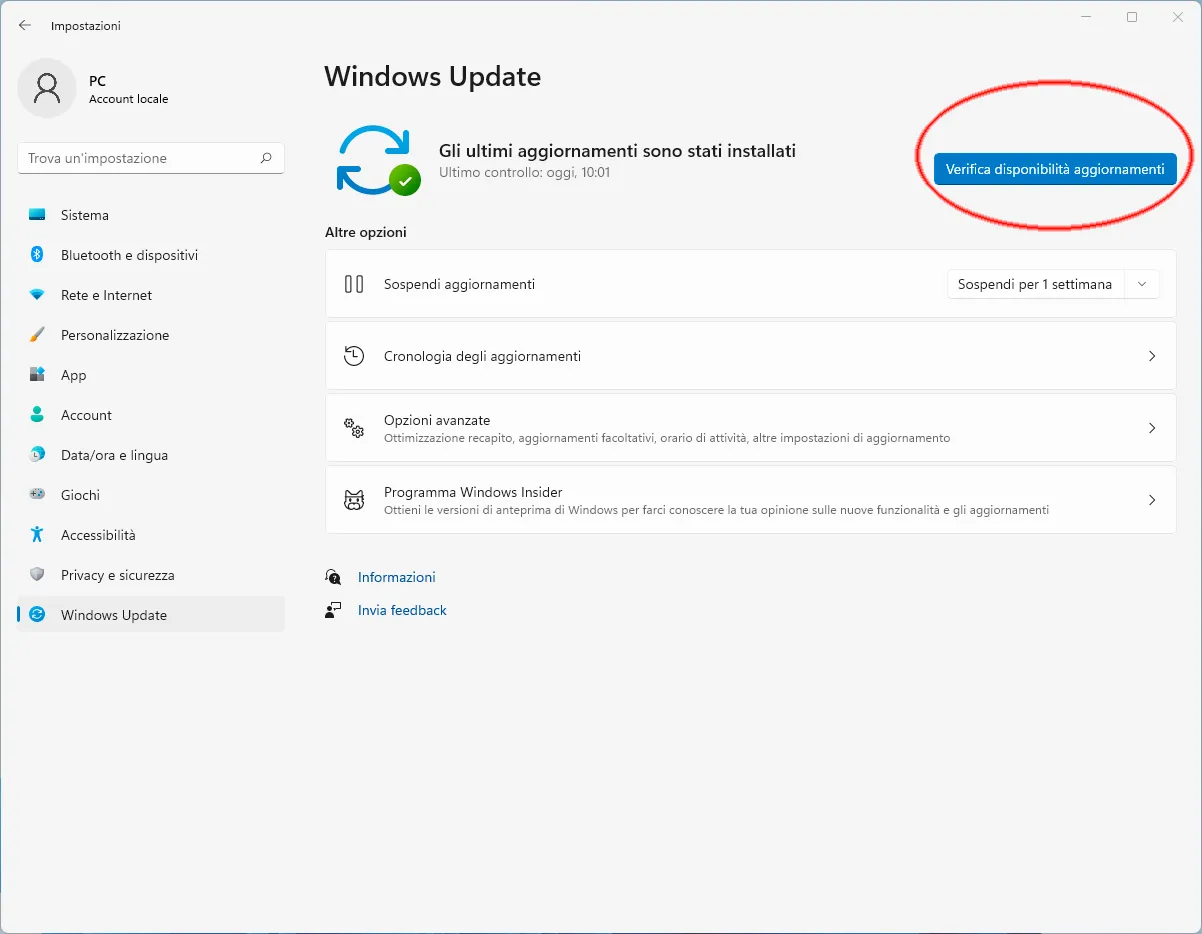The image size is (1202, 934).
Task: Expand Opzioni avanzate via its chevron
Action: point(1152,428)
